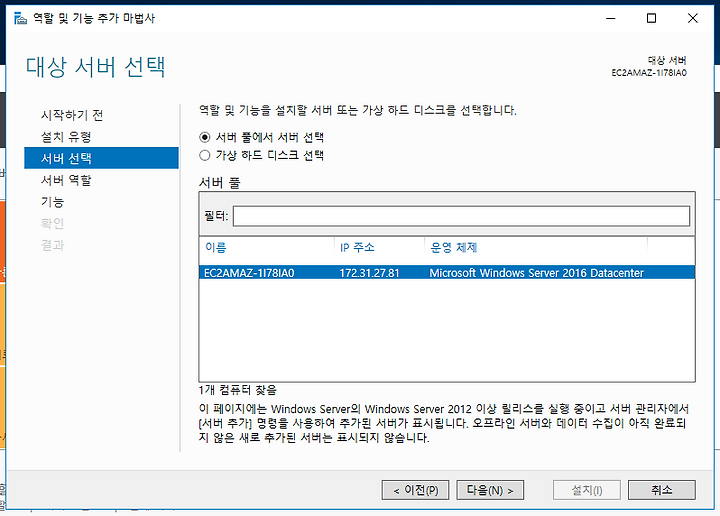Click the 필터 text input field
Image resolution: width=720 pixels, height=516 pixels.
click(461, 216)
